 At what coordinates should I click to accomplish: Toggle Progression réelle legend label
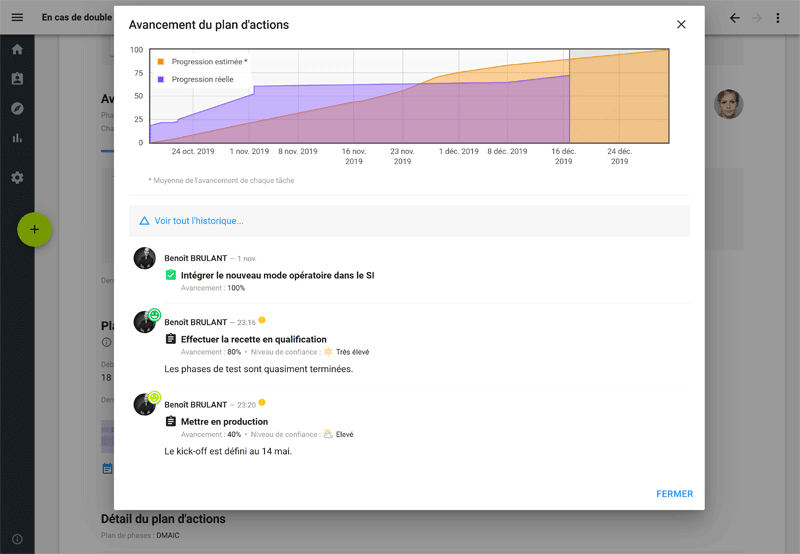point(203,80)
